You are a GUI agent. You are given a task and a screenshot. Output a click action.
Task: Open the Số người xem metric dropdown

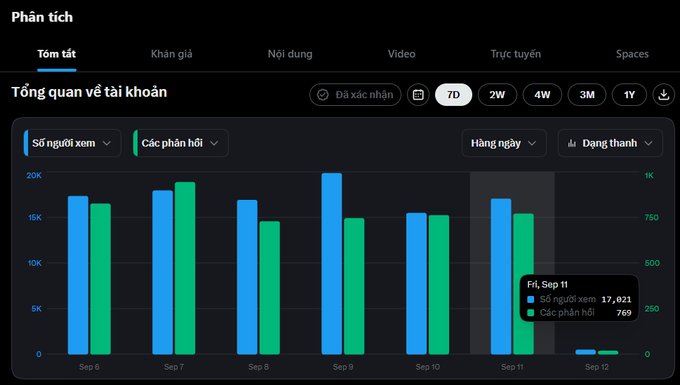[x=72, y=143]
